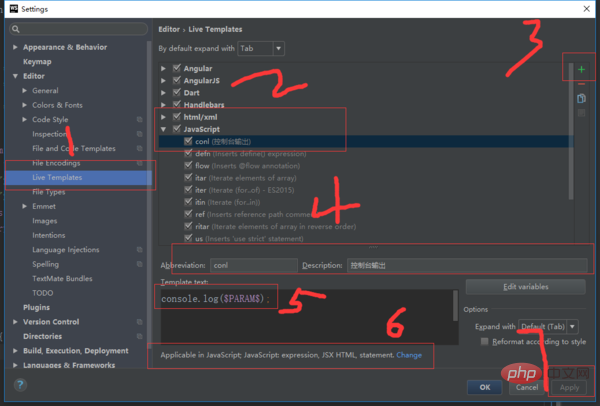Click the Edit variables button

525,287
